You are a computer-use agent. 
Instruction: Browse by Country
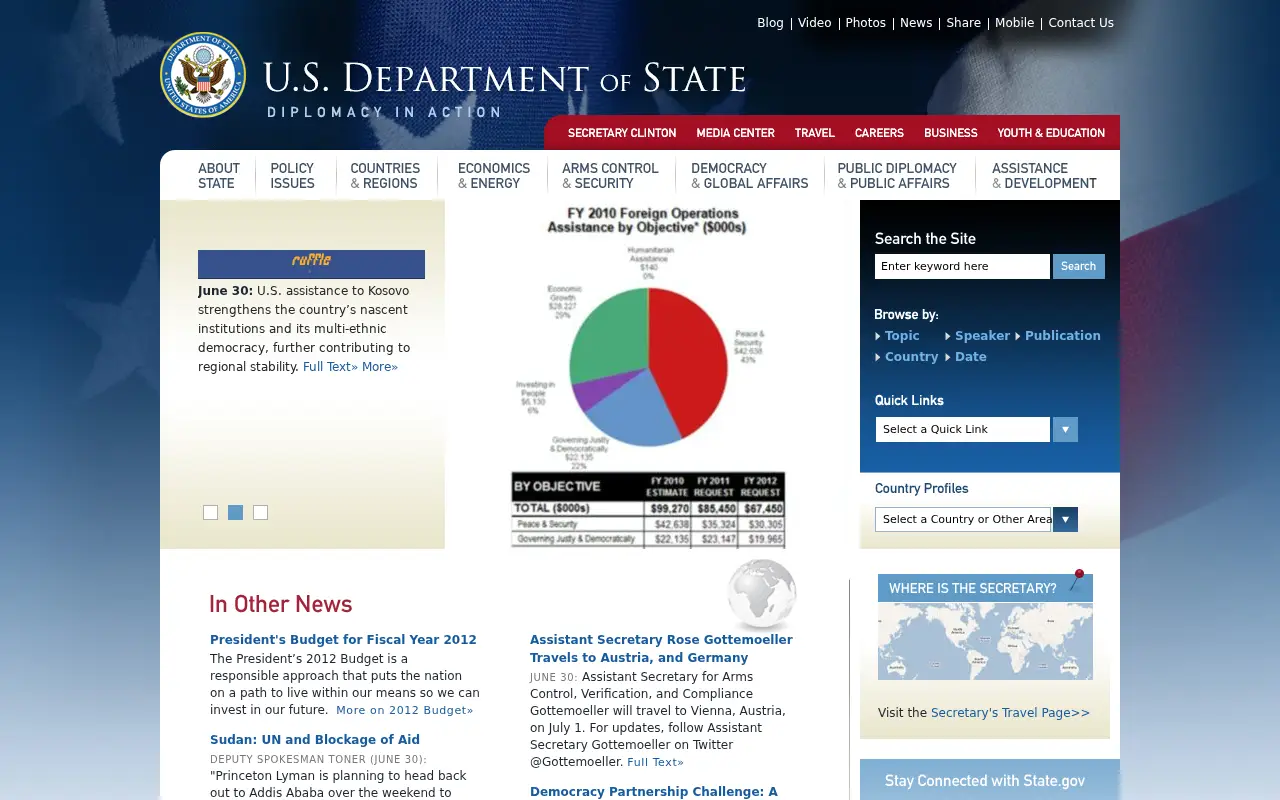[911, 357]
